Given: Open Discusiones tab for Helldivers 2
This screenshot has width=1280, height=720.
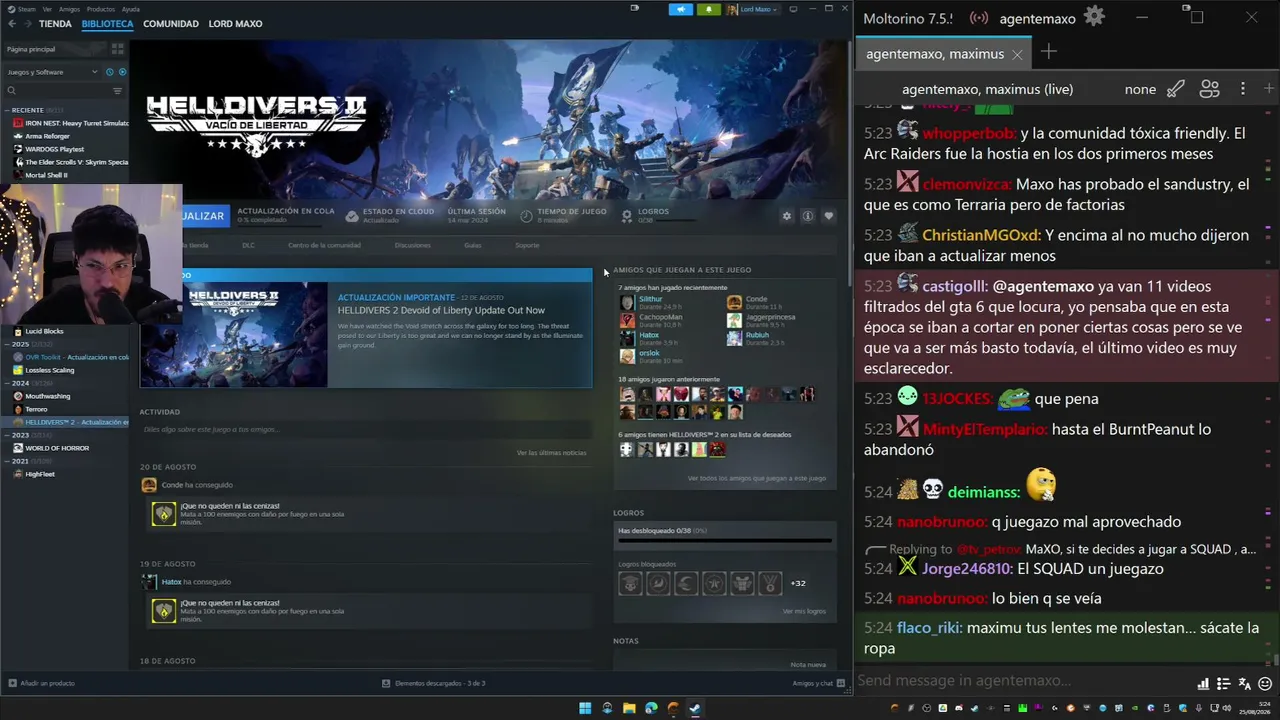Looking at the screenshot, I should tap(412, 245).
